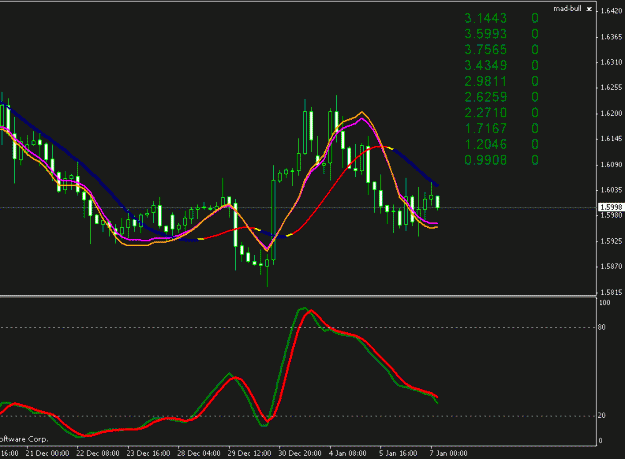Click the 1.6255 price scale label
625x459 pixels.
611,88
